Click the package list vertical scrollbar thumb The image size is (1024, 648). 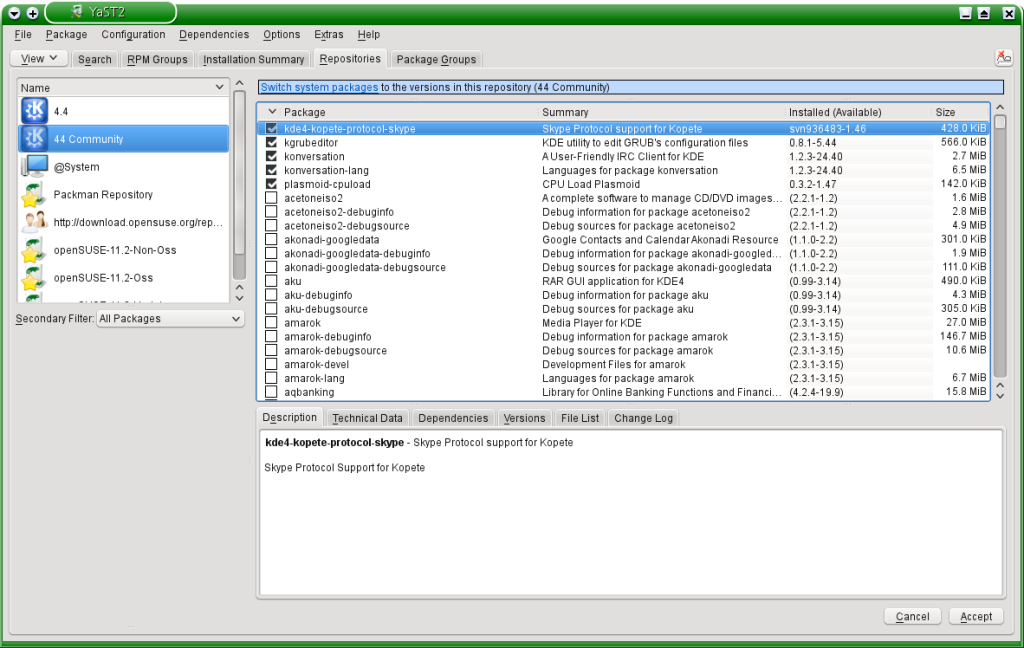tap(1000, 122)
